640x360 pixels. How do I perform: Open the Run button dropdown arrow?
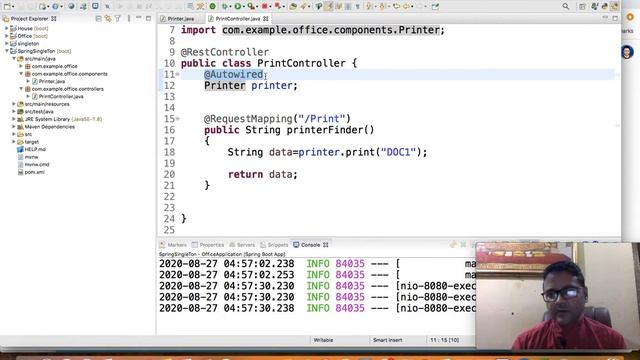click(244, 7)
